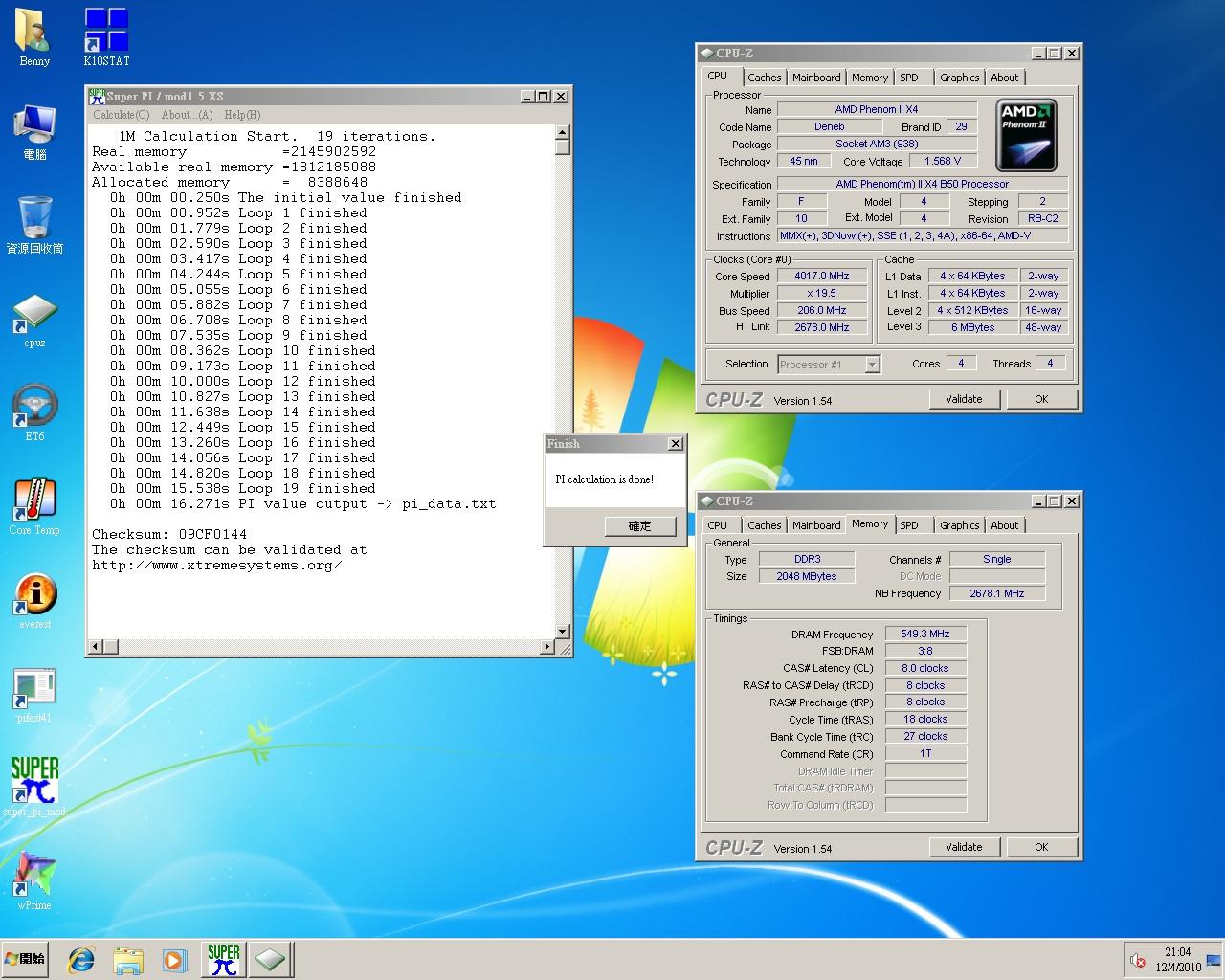Click the Loop 19 finished line
1225x980 pixels.
[243, 488]
